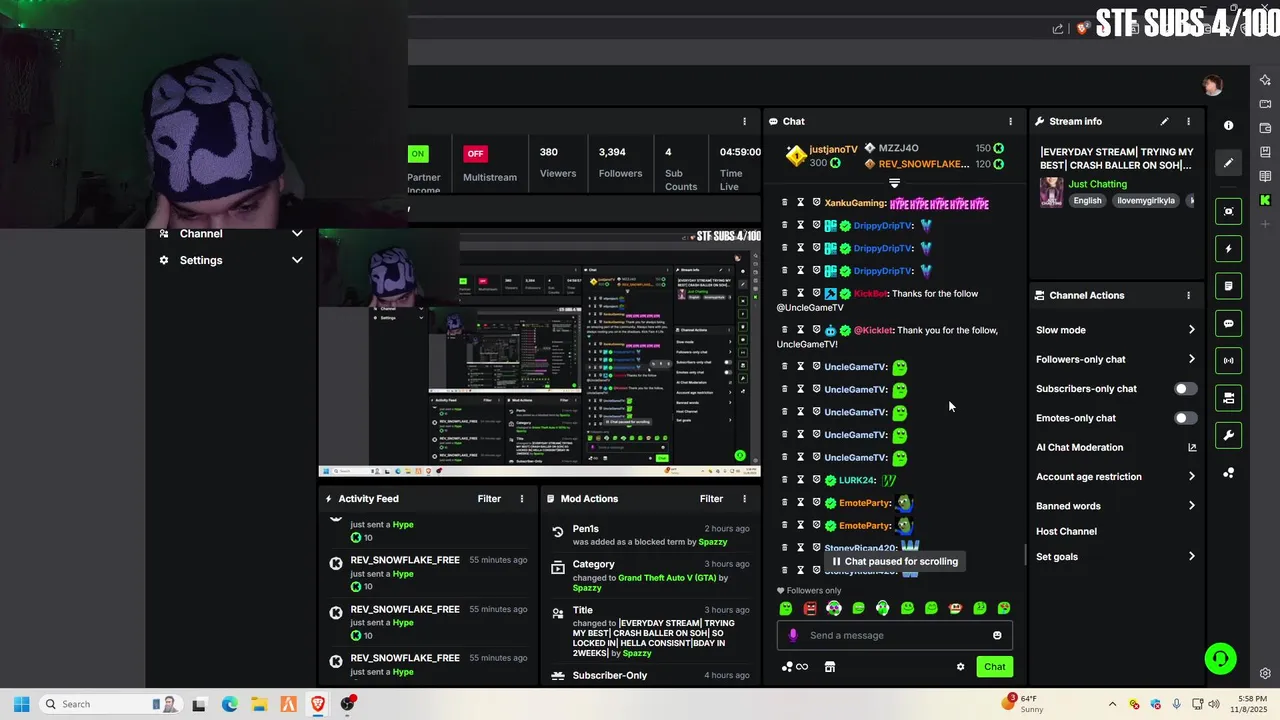
Task: Click the stream preview video
Action: (539, 352)
